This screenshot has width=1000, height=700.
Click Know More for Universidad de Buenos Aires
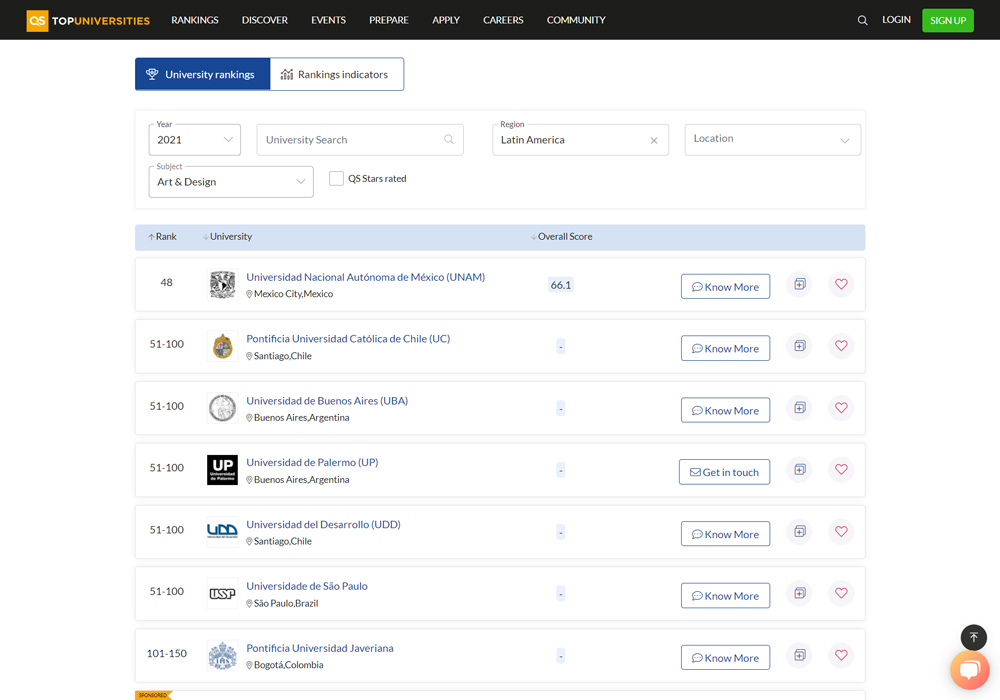click(725, 410)
